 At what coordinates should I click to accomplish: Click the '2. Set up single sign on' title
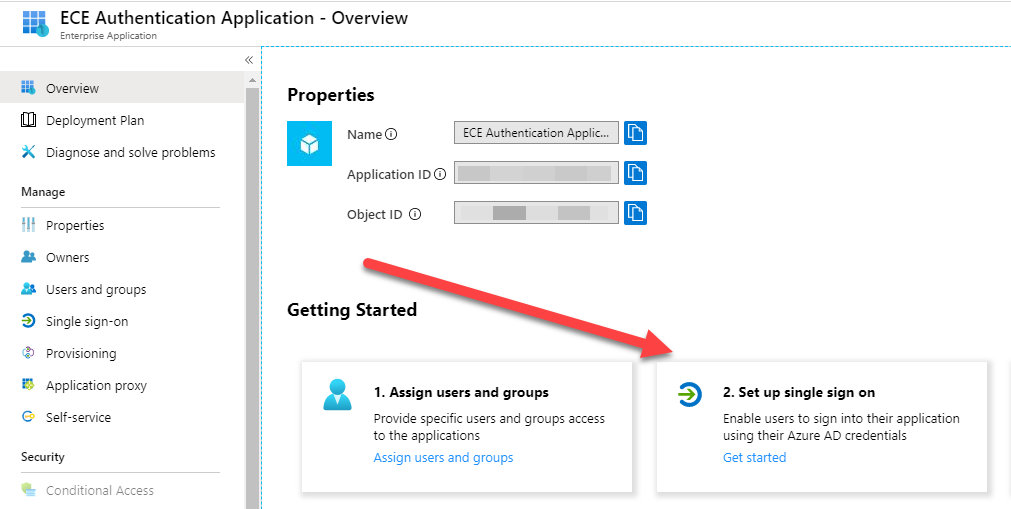pos(799,392)
